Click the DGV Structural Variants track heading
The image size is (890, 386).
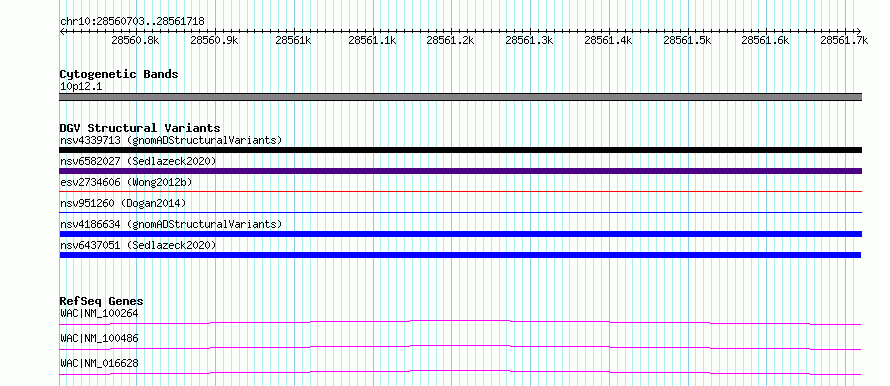(x=140, y=128)
